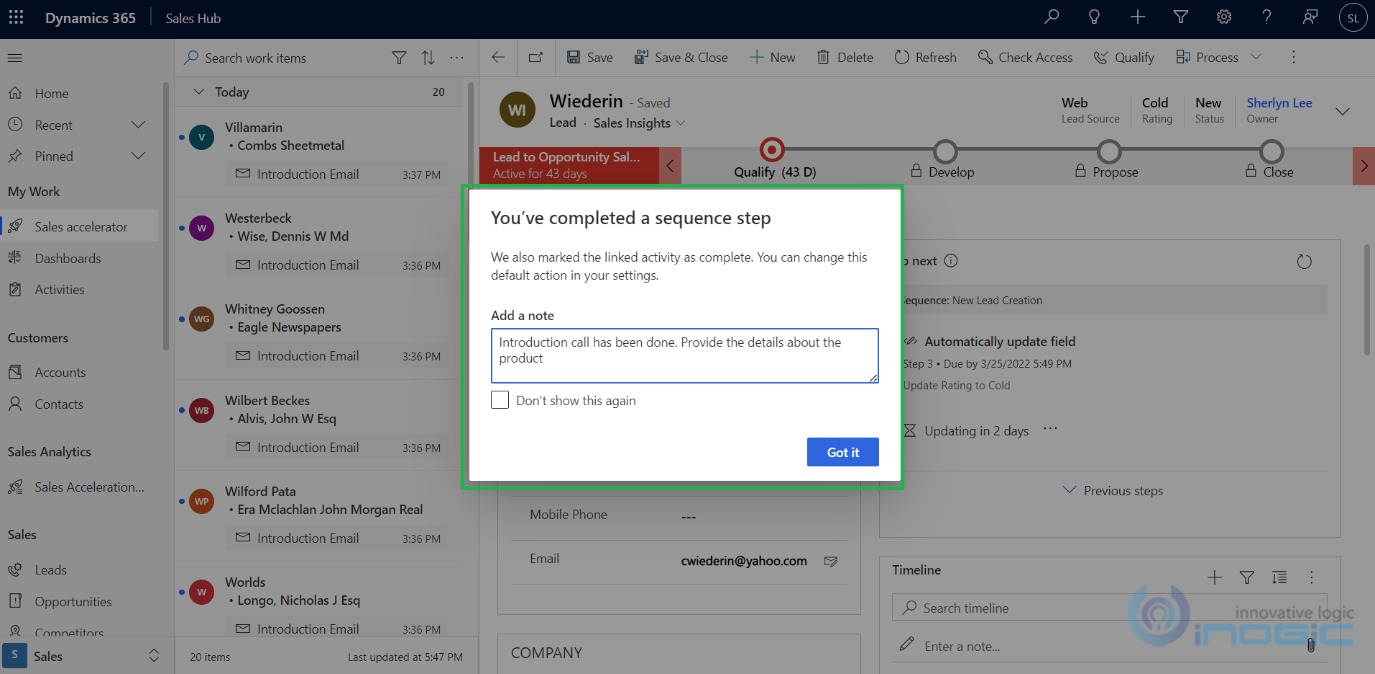
Task: Open the settings gear
Action: [x=1224, y=17]
